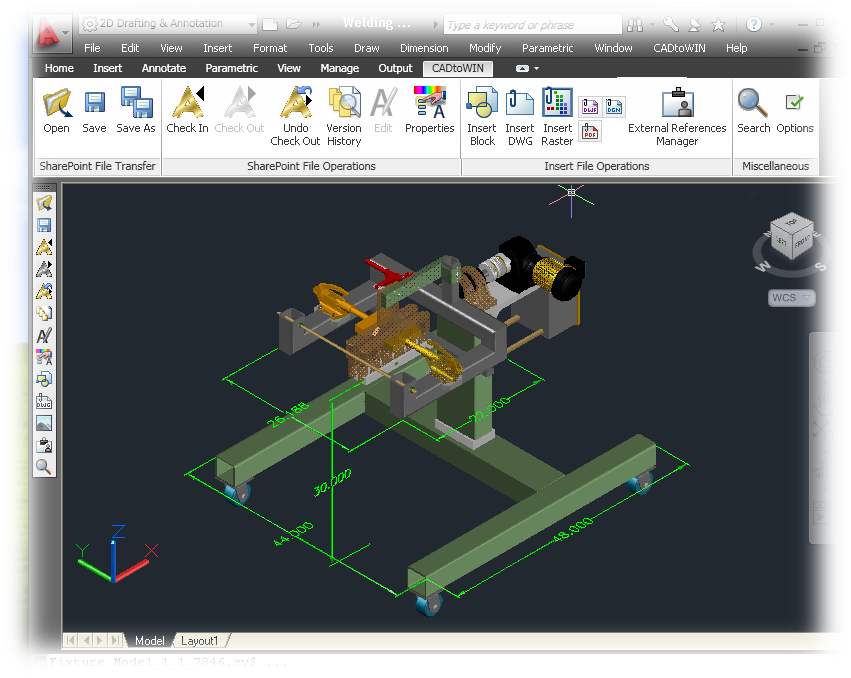This screenshot has height=678, width=851.
Task: Click Version History icon in the left toolbar
Action: (44, 313)
